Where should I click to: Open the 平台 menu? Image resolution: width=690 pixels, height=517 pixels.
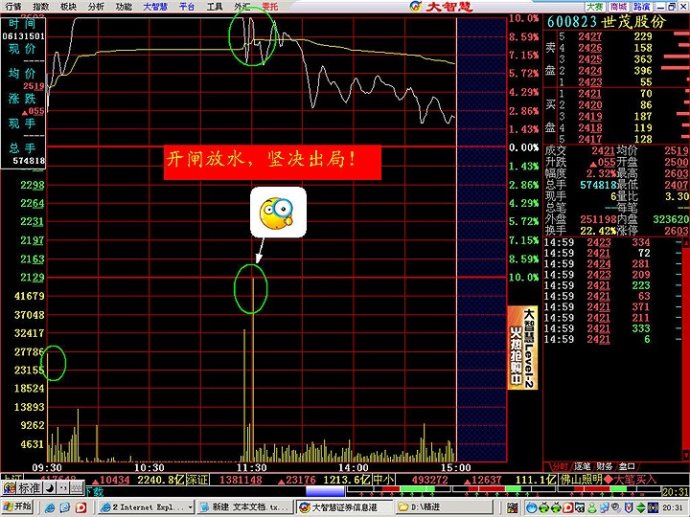[x=187, y=6]
